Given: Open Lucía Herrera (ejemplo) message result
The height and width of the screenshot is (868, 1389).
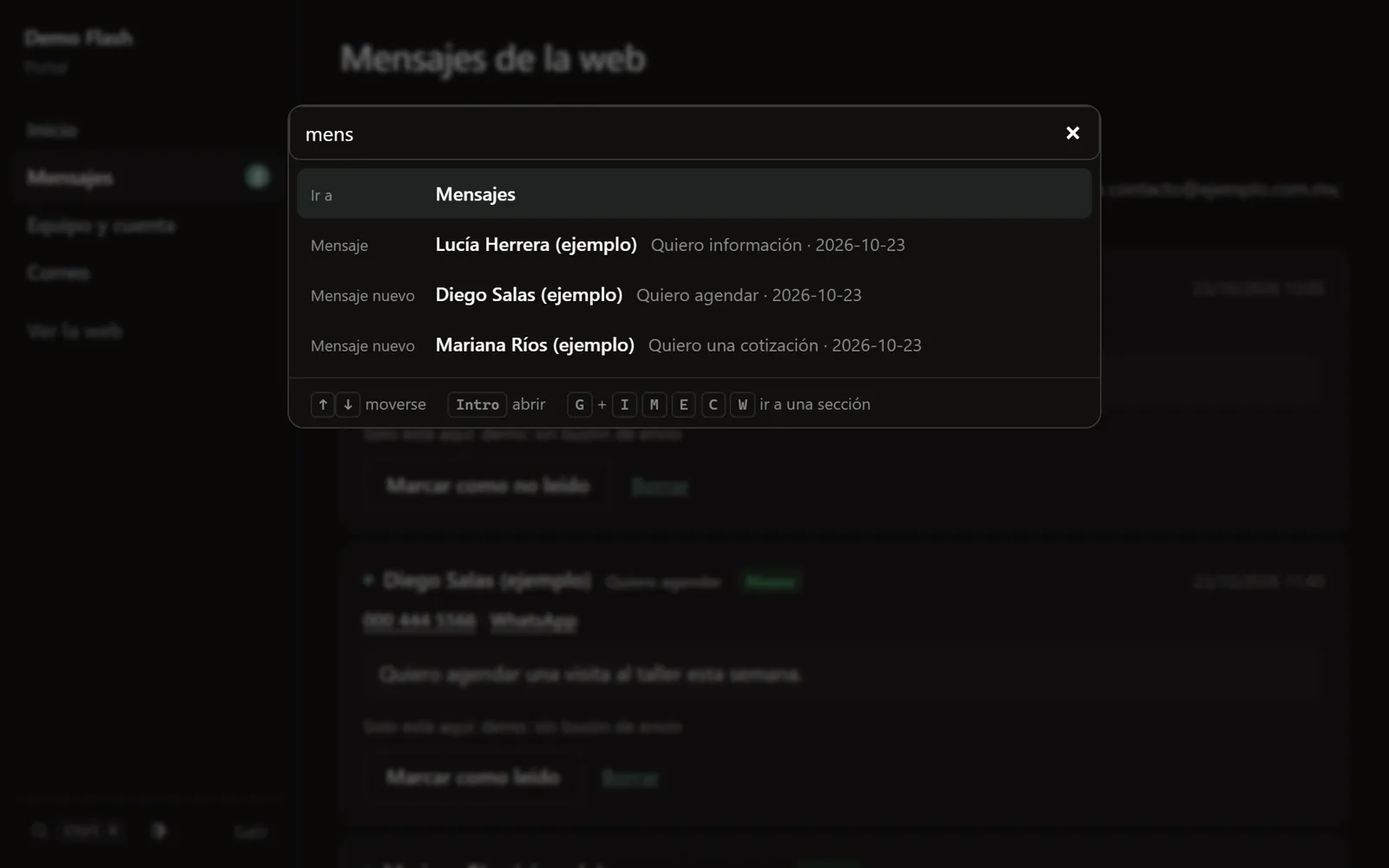Looking at the screenshot, I should tap(694, 245).
